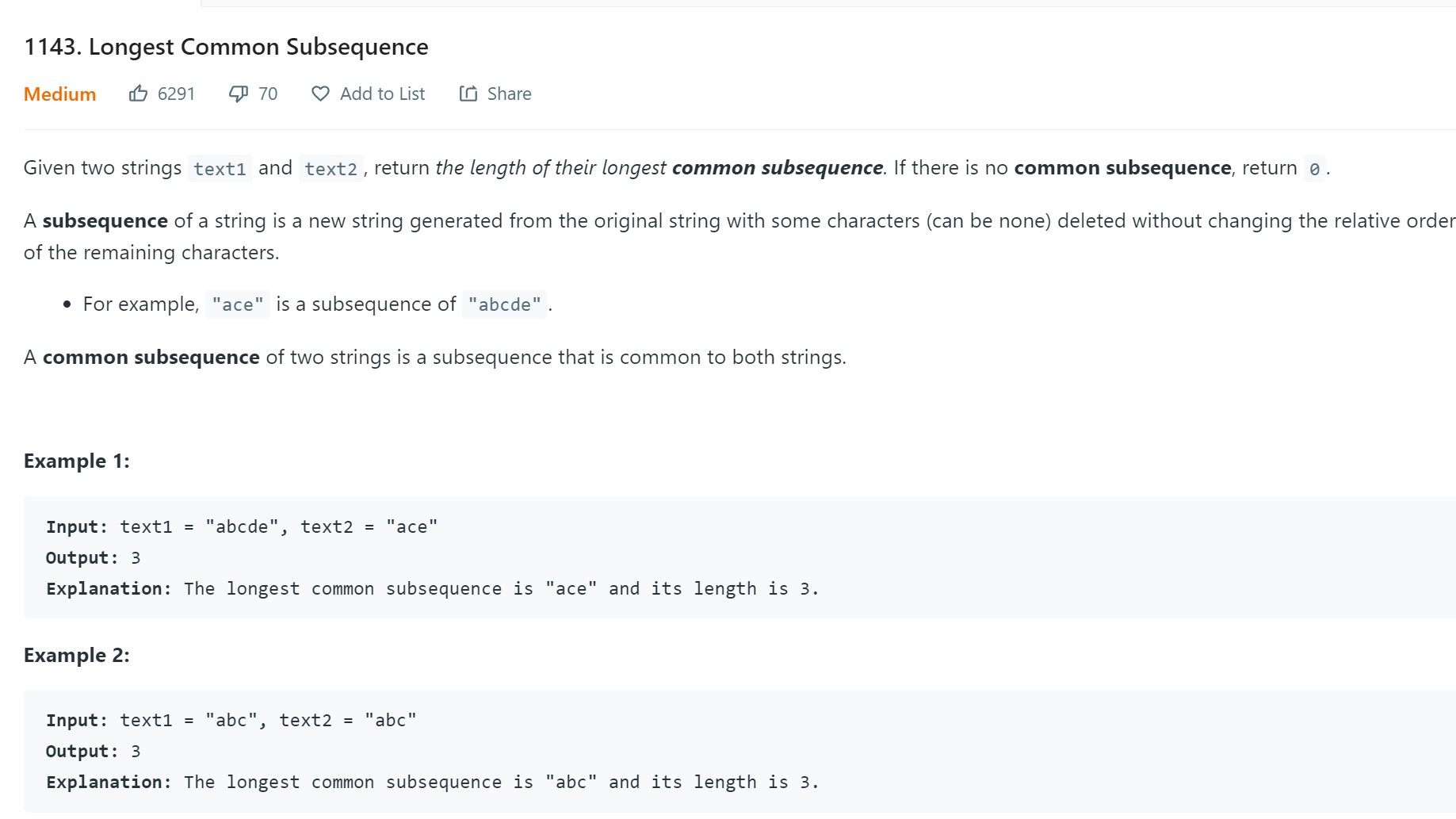
Task: Click the Input line in Example 1 code block
Action: (x=242, y=527)
